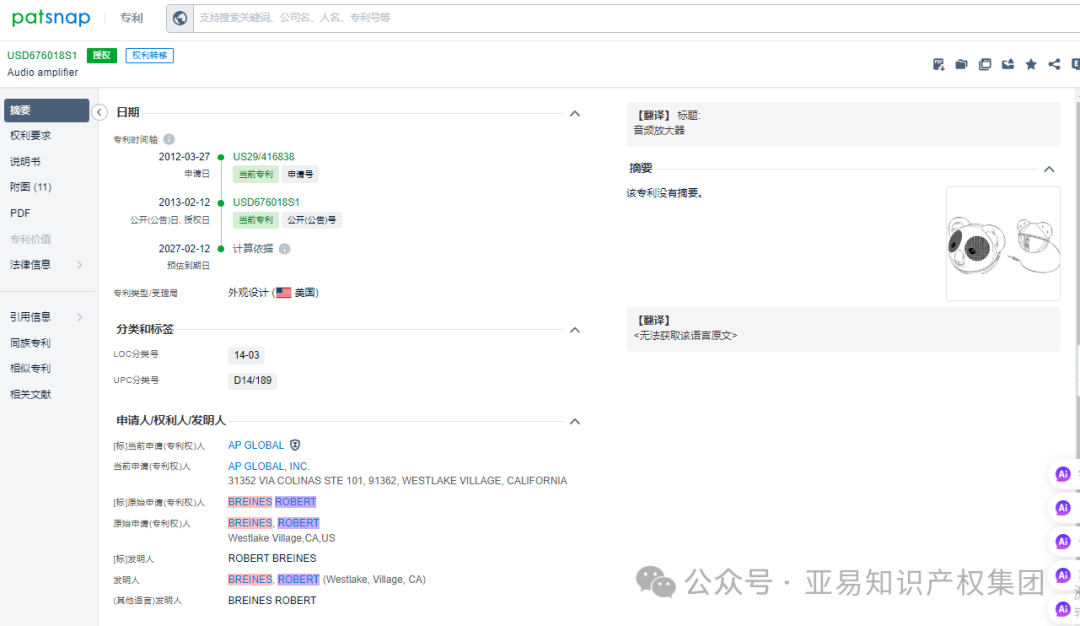Click the globe icon beside the search bar
Viewport: 1080px width, 626px height.
[x=180, y=17]
